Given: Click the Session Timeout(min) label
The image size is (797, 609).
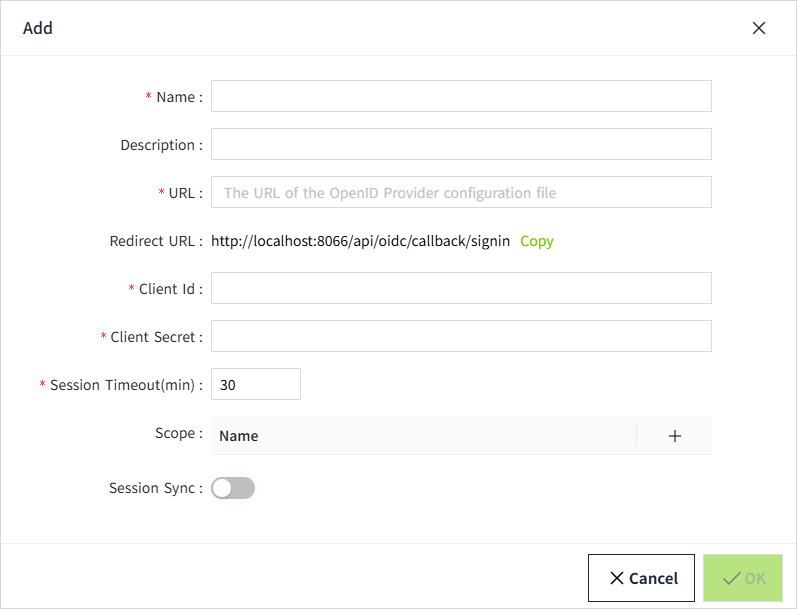Looking at the screenshot, I should tap(124, 385).
